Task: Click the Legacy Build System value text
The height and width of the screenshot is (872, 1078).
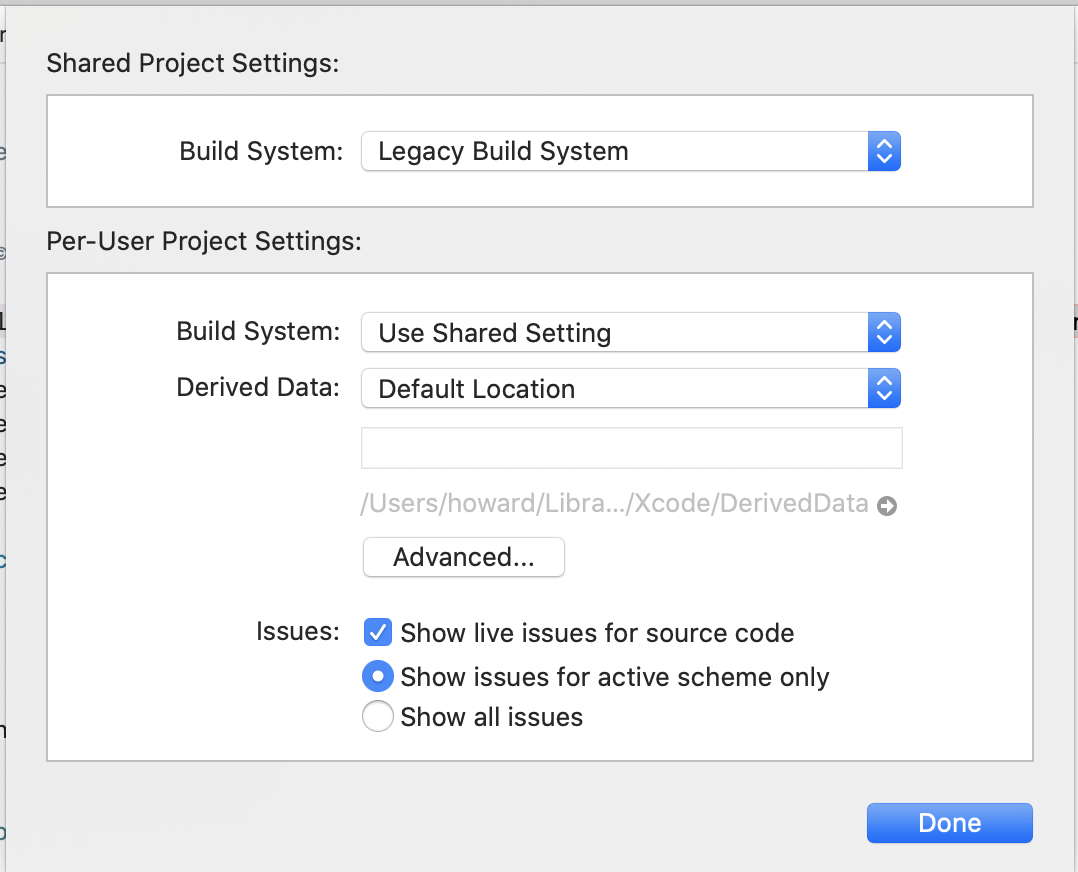Action: point(503,151)
